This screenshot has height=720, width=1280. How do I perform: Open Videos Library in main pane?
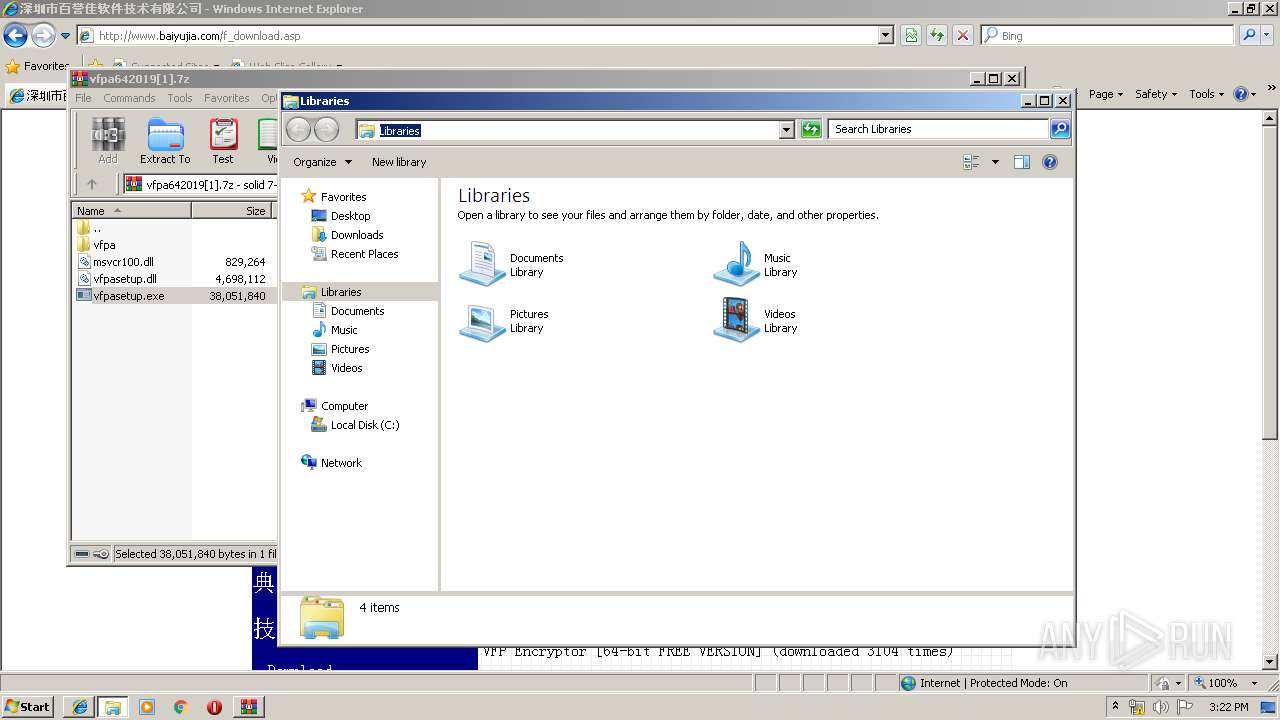[755, 321]
